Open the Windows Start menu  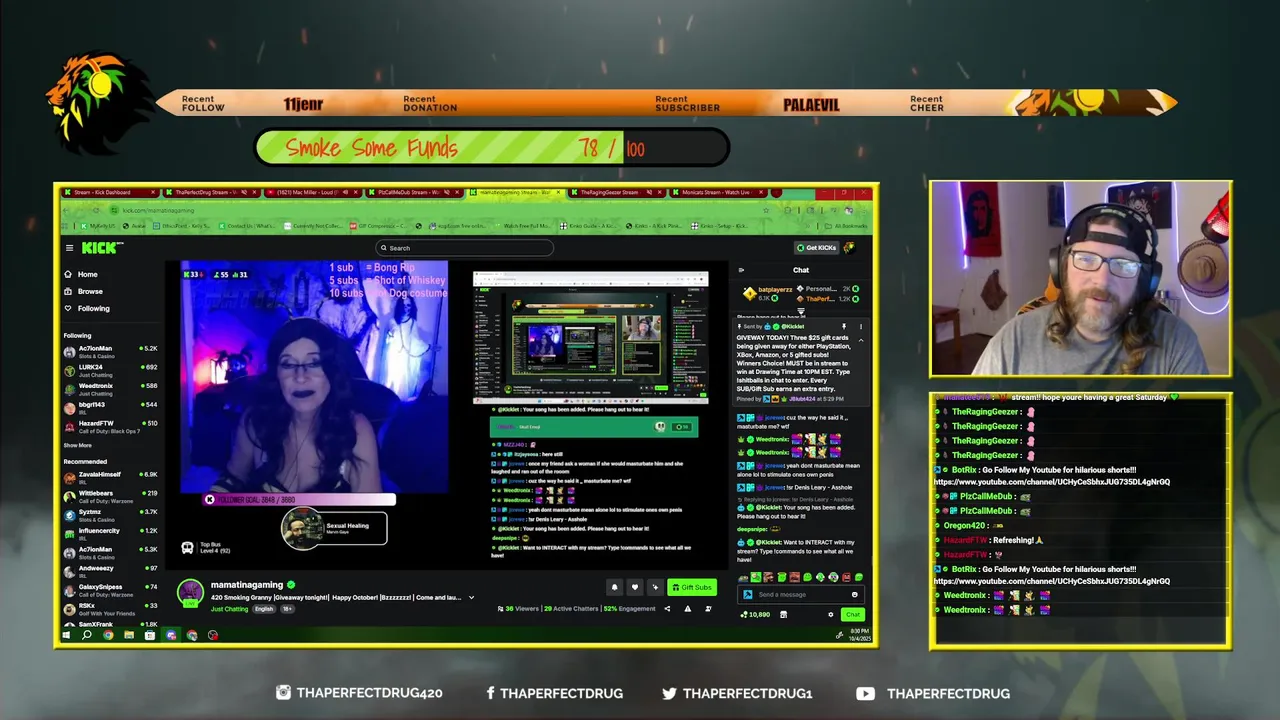tap(66, 634)
